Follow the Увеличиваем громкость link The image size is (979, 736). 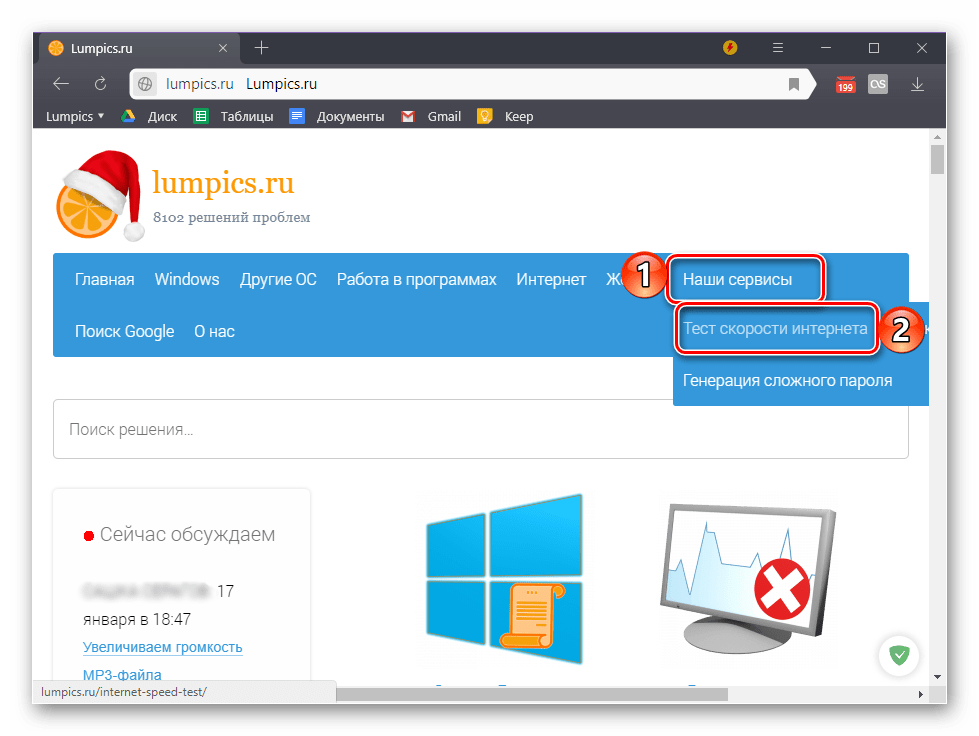[162, 647]
